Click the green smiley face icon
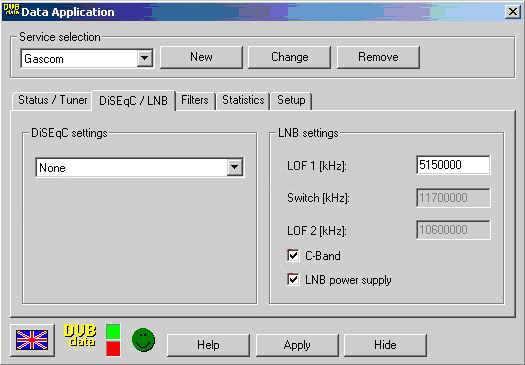525x365 pixels. coord(143,340)
